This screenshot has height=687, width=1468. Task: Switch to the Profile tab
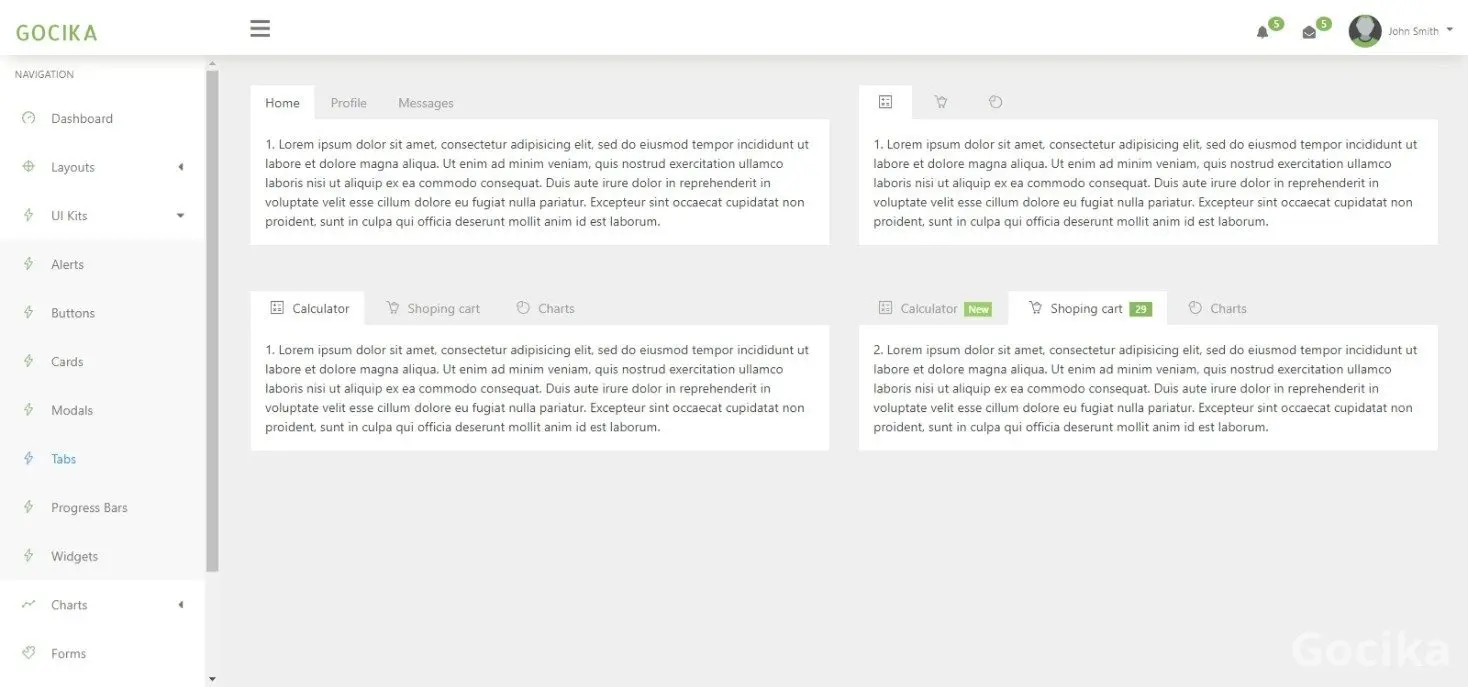coord(348,103)
